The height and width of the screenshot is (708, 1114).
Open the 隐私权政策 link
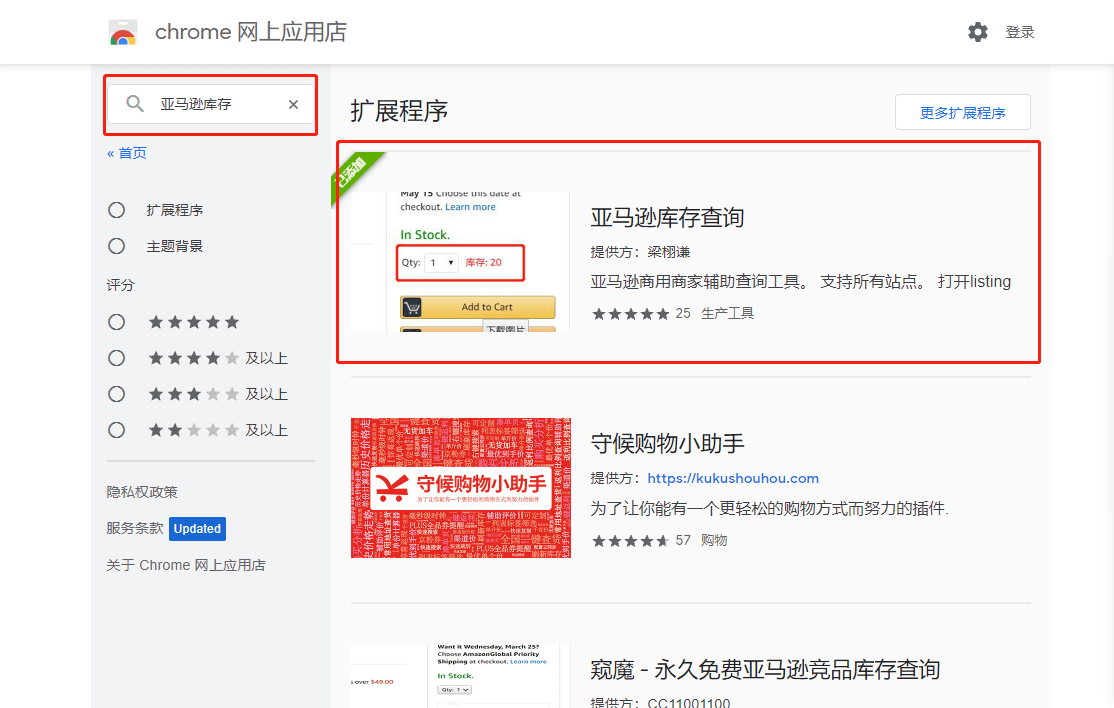tap(142, 492)
